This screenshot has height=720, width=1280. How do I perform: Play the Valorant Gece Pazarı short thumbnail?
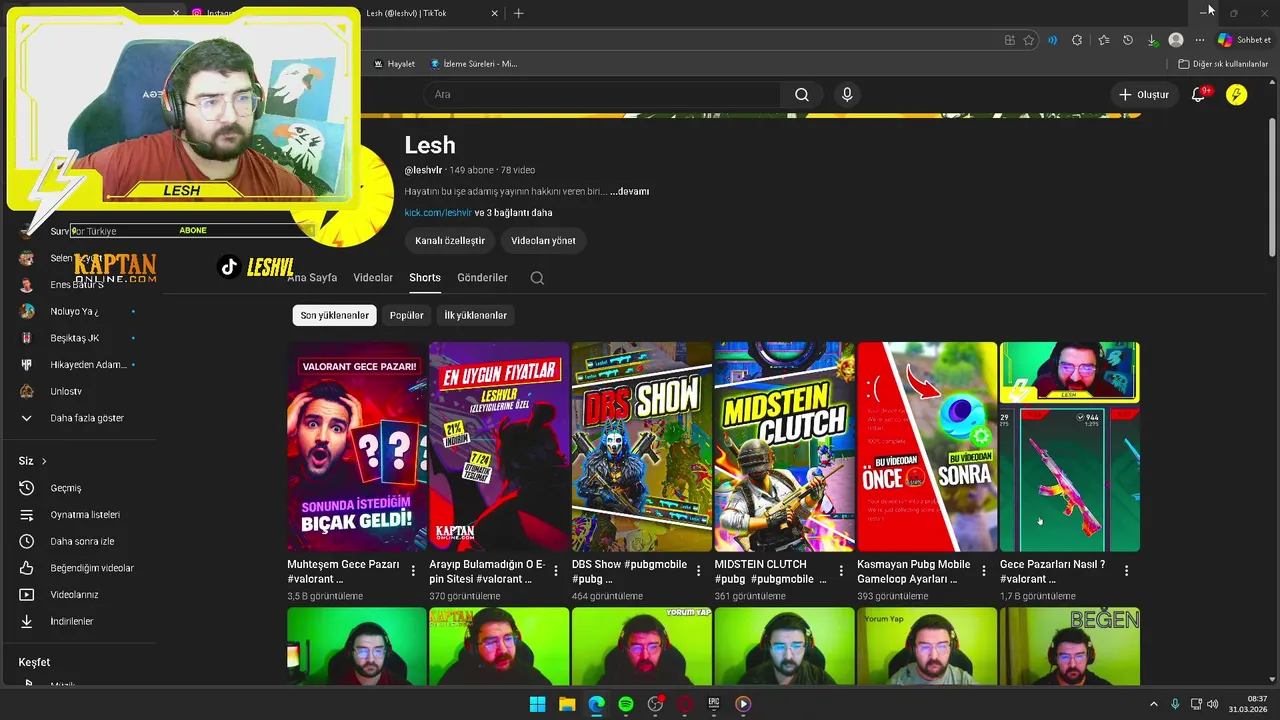pos(357,447)
